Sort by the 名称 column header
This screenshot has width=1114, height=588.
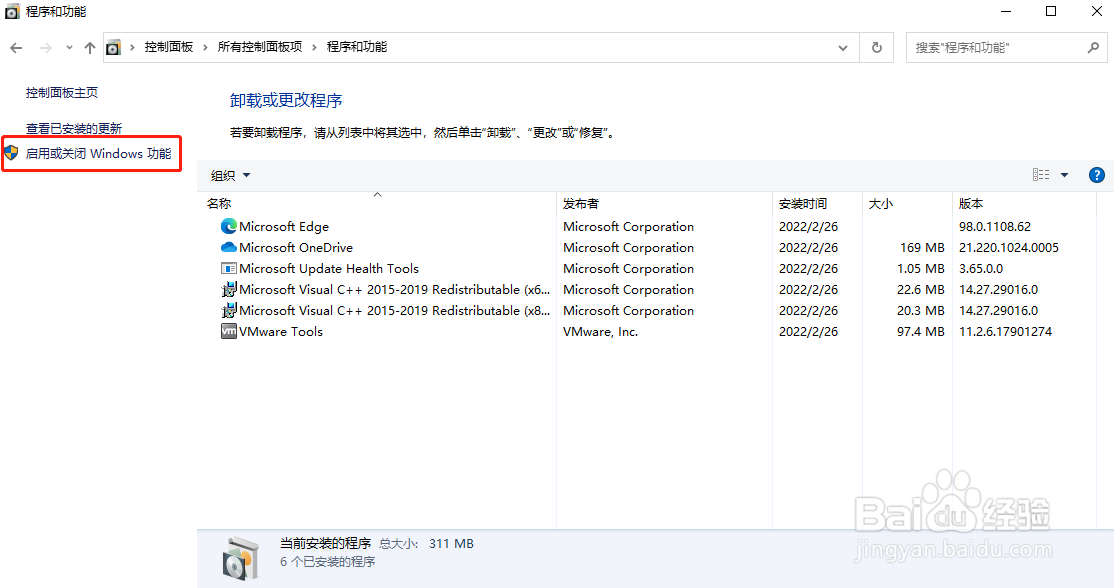(x=377, y=204)
